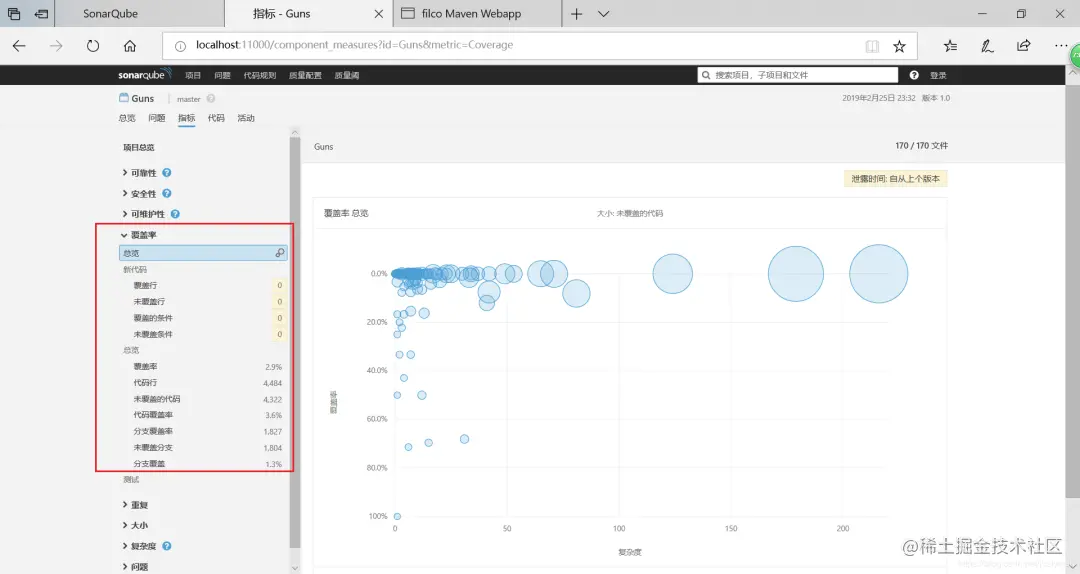Open the add notes pen icon
The image size is (1080, 574).
click(987, 46)
